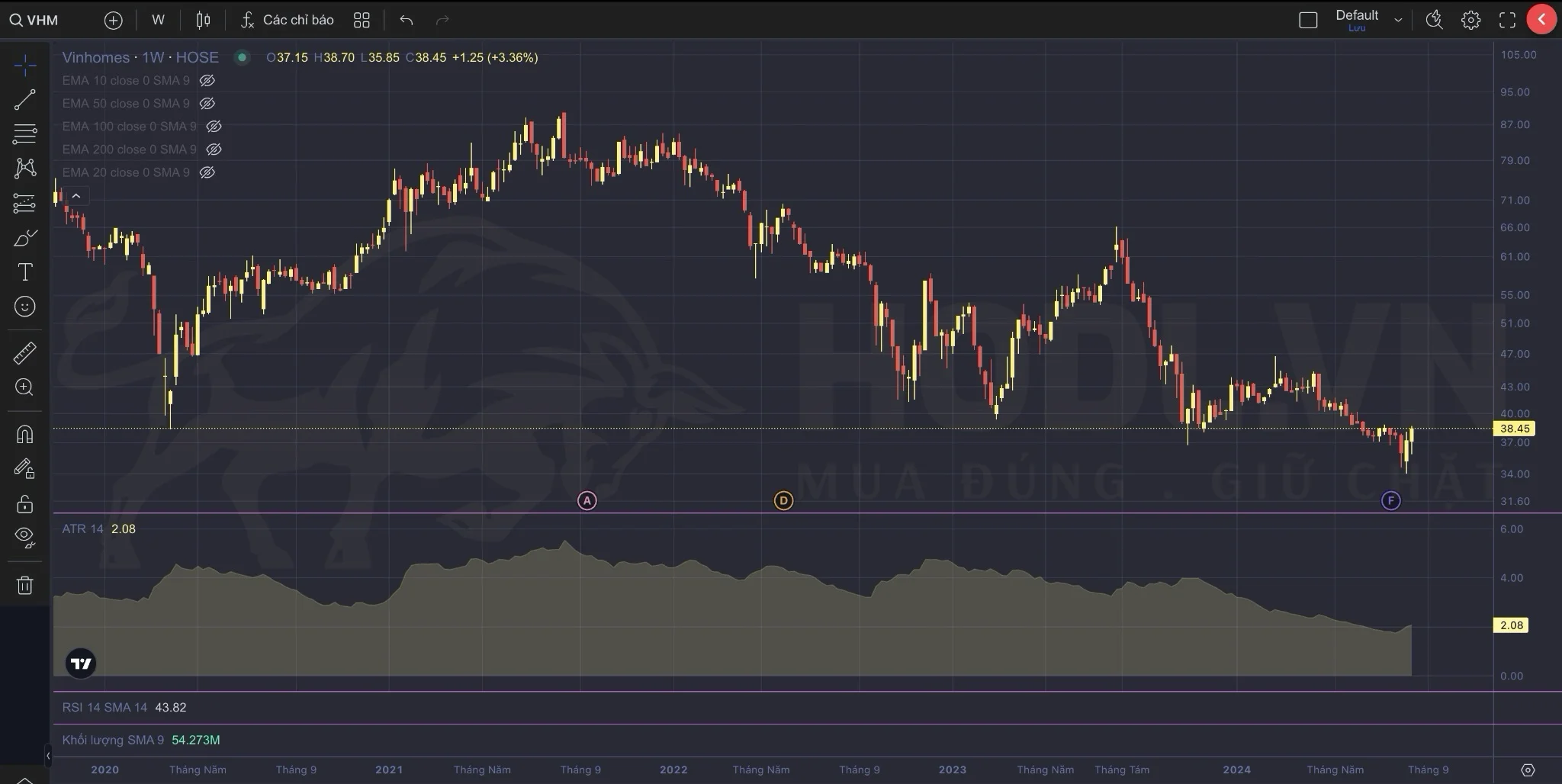Open Fibonacci retracement tools

pos(24,133)
